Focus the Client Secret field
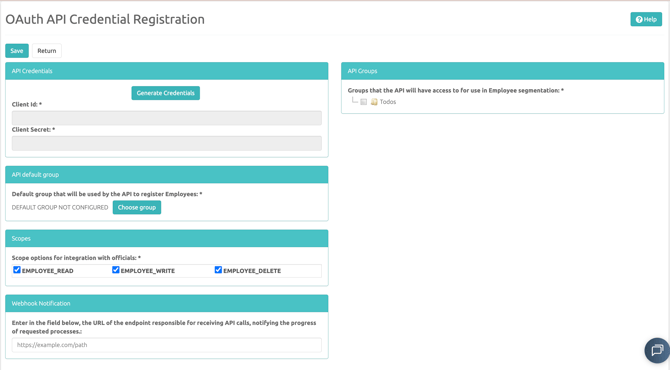 coord(167,143)
